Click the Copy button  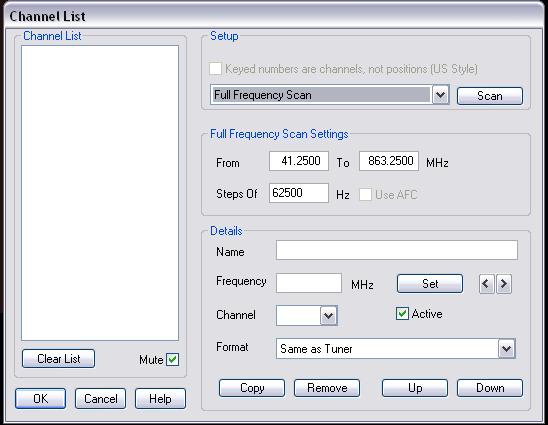[x=252, y=388]
